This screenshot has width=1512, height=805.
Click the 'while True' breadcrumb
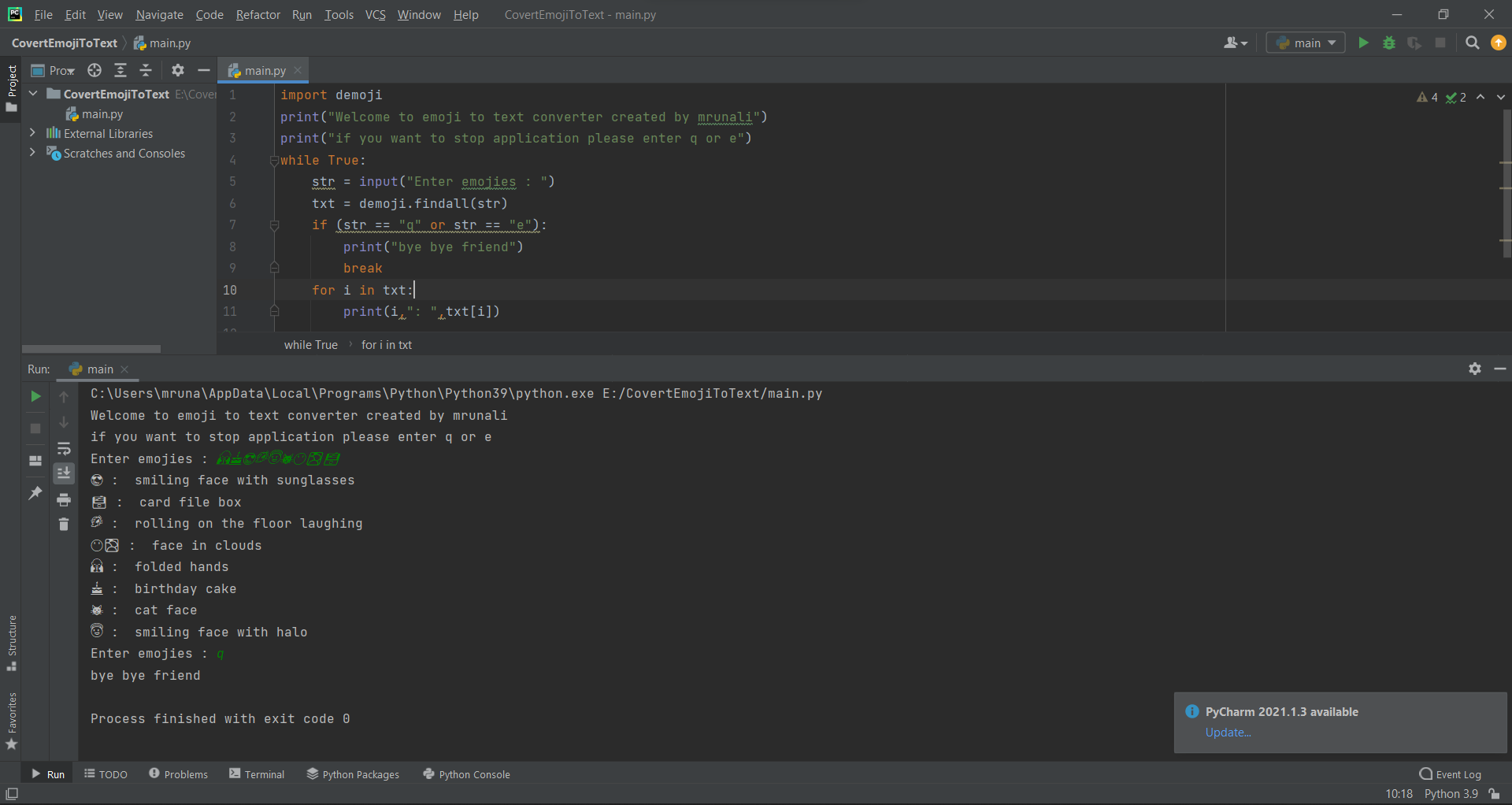[311, 344]
